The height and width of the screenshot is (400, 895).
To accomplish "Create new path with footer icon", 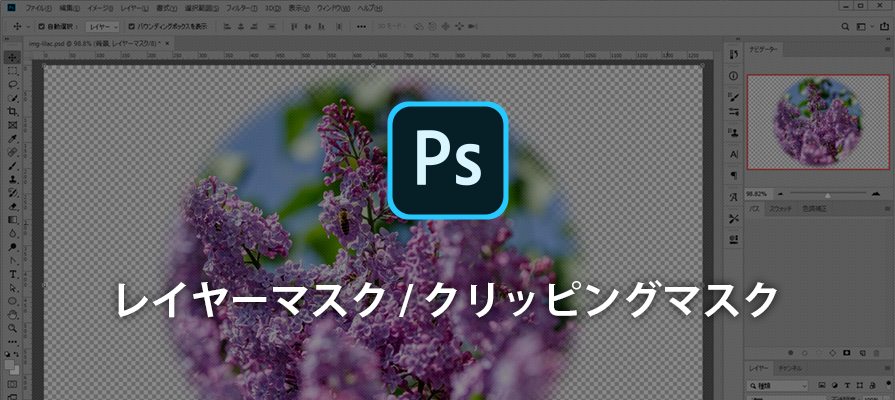I will coord(862,353).
